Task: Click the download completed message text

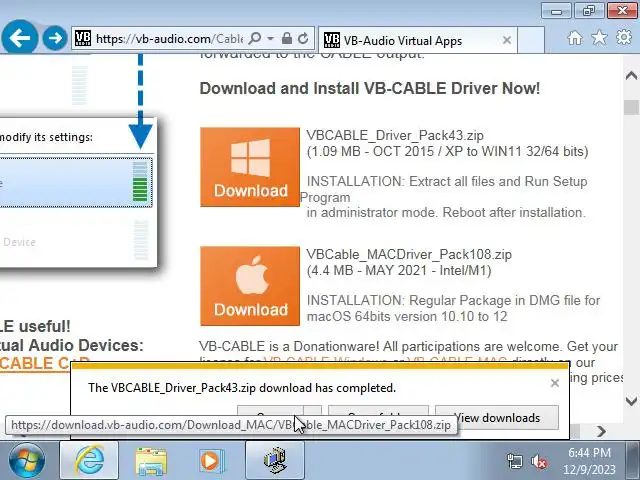Action: 242,388
